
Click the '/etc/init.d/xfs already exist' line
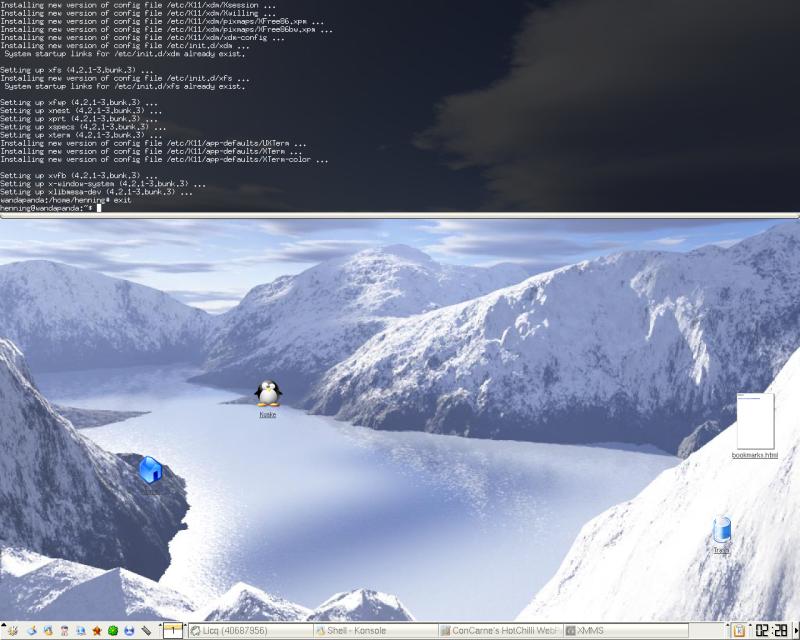pos(124,86)
